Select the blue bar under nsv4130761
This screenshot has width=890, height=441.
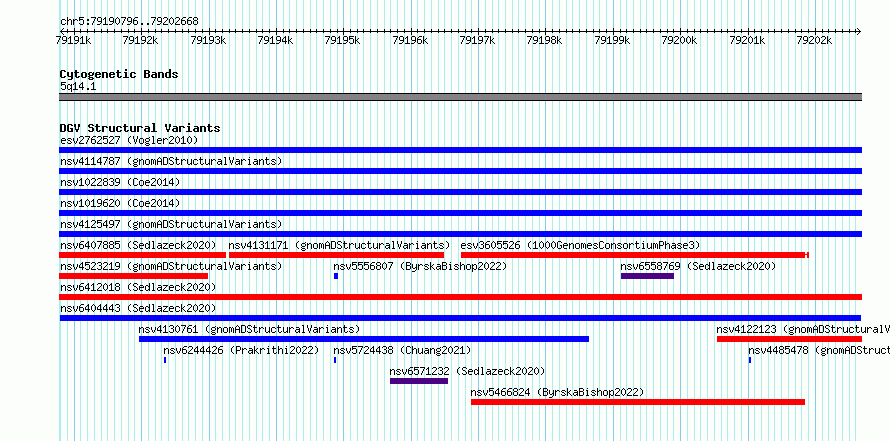[x=364, y=339]
